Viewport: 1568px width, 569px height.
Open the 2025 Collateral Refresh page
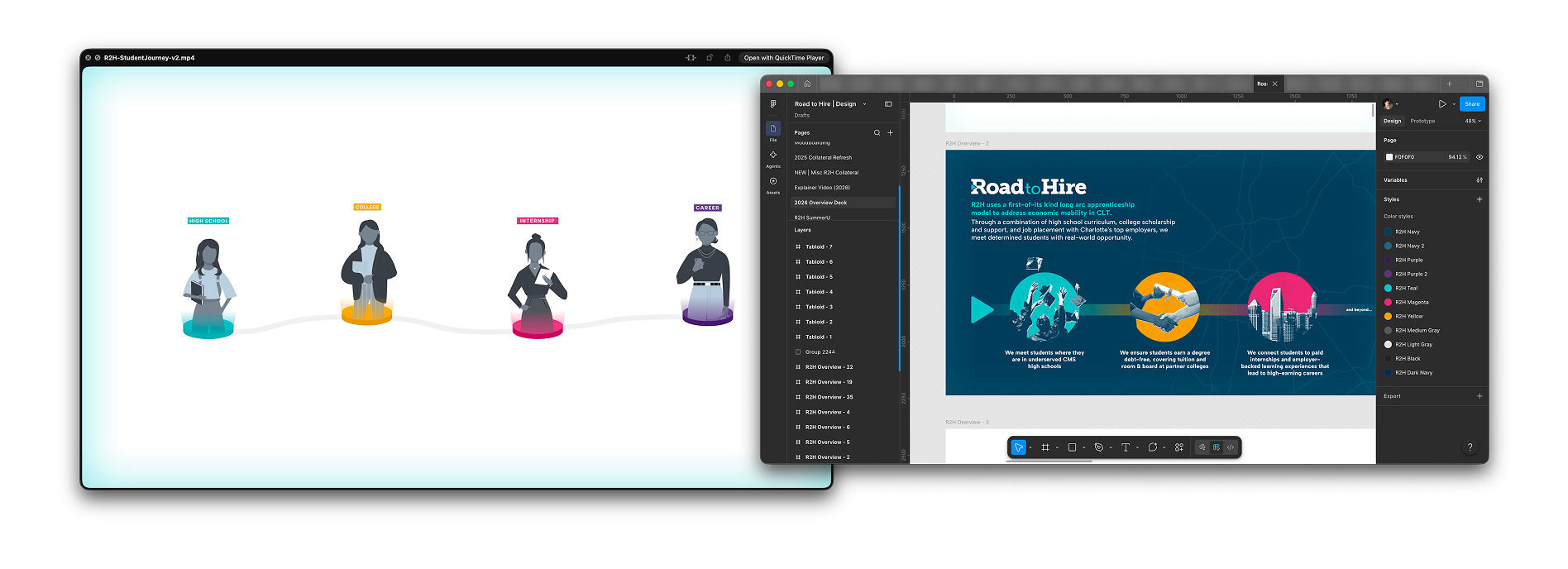point(823,157)
